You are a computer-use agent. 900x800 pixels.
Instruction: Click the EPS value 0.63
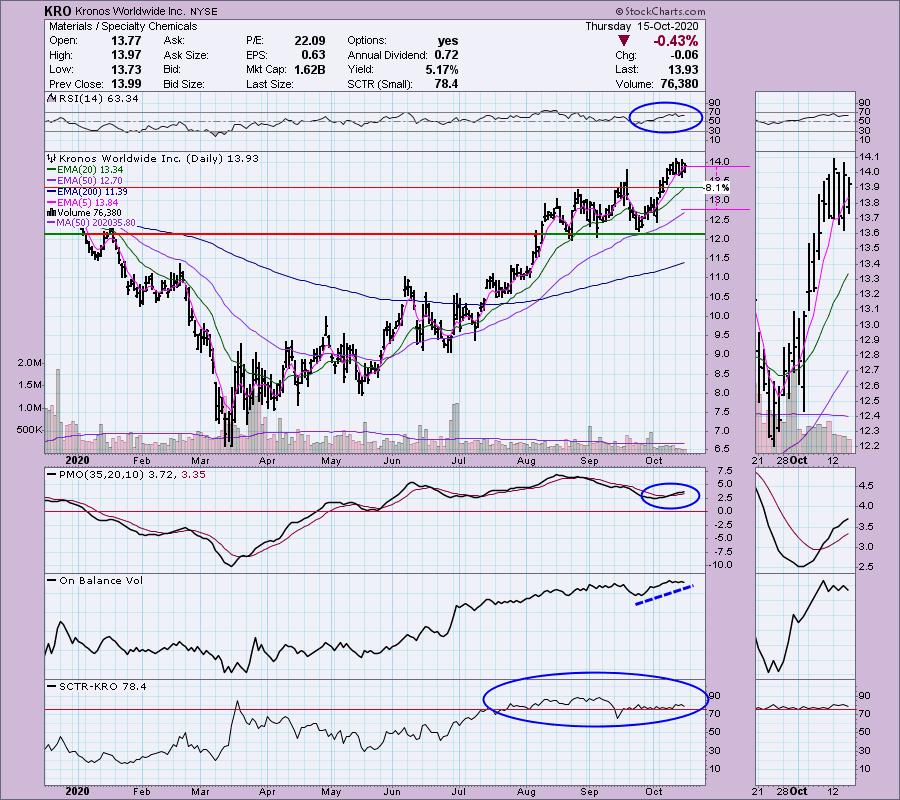click(313, 55)
